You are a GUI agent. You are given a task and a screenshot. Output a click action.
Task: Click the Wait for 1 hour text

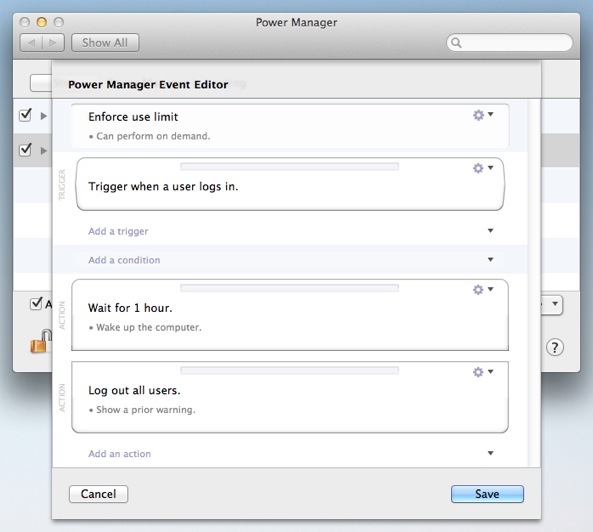tap(130, 308)
